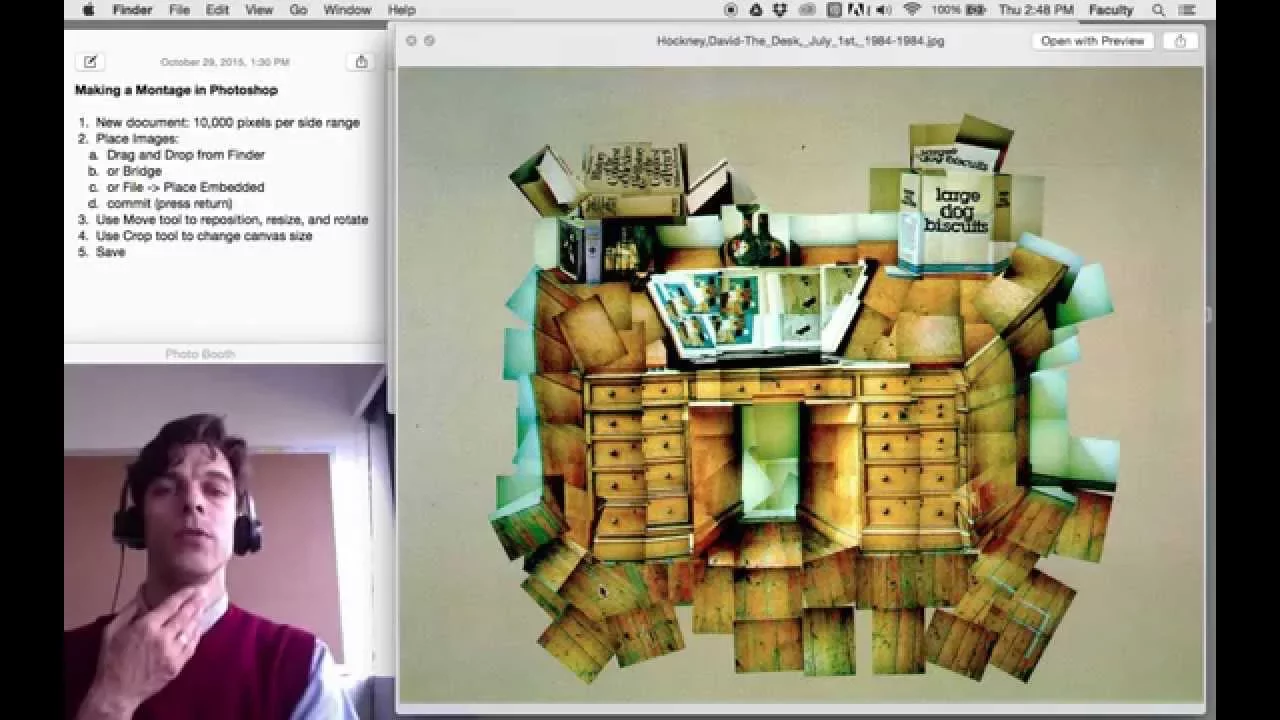Open Spotlight search

pos(1159,10)
